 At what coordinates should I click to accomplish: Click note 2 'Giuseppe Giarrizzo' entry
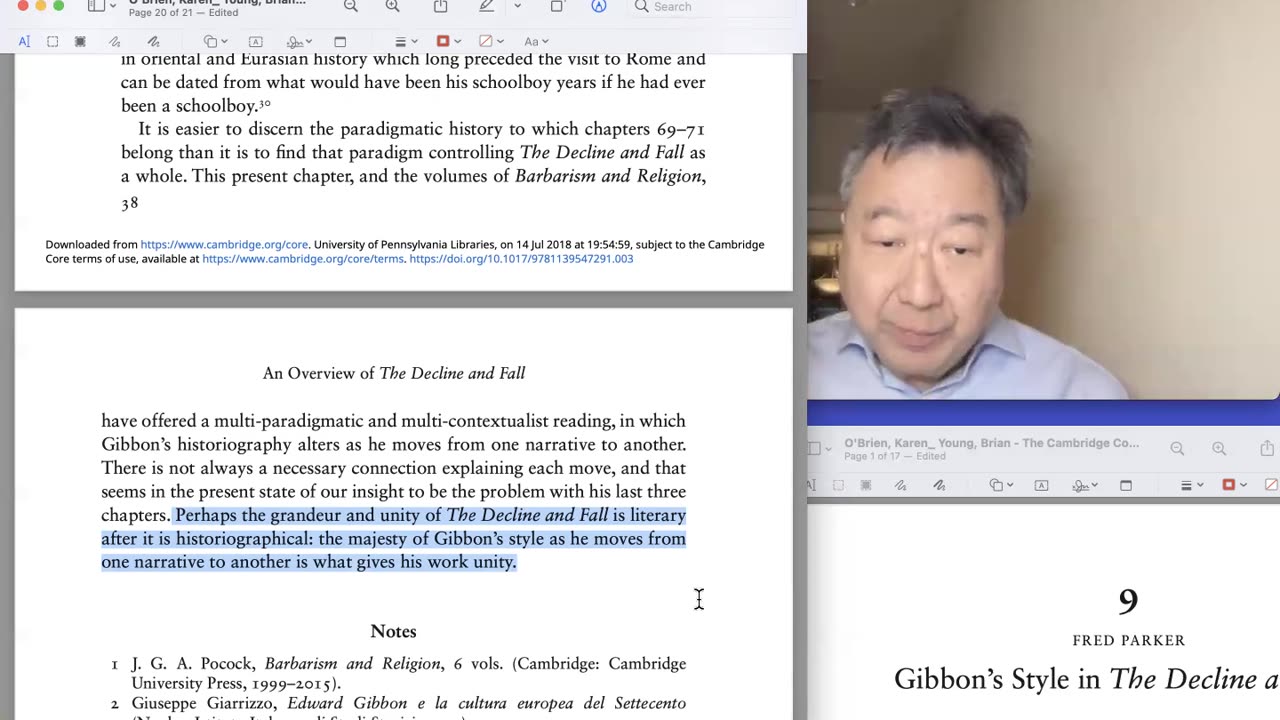(398, 707)
